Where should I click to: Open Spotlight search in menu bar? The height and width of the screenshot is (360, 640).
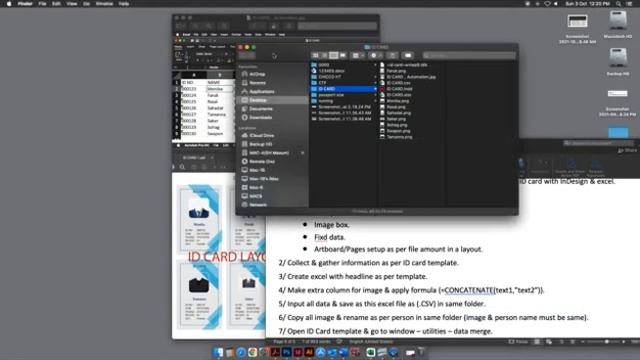[x=618, y=4]
